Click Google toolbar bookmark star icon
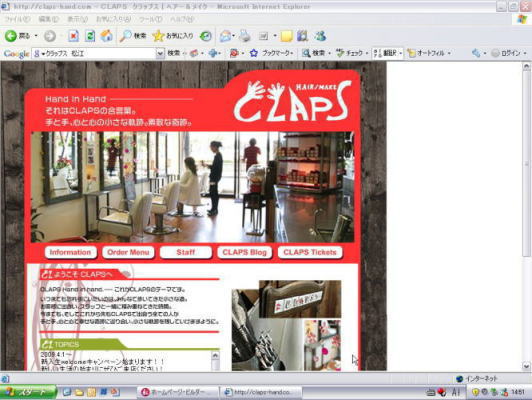This screenshot has width=532, height=400. (x=254, y=53)
